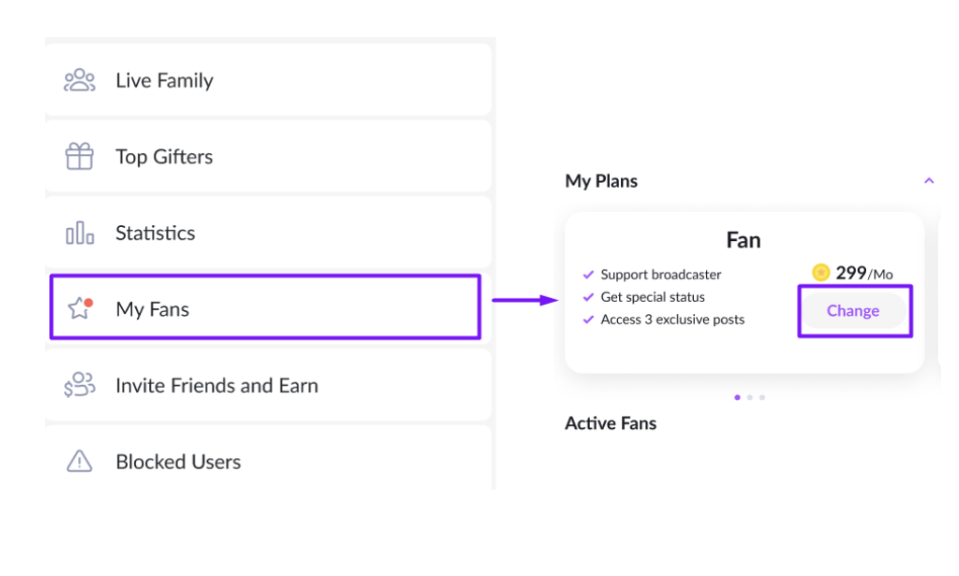The image size is (959, 576).
Task: Click the My Fans star icon
Action: (79, 309)
